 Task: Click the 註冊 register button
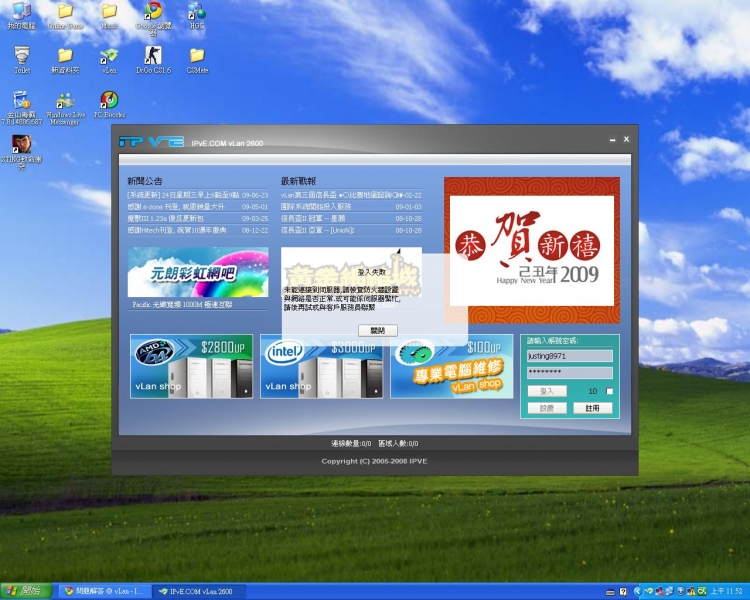coord(592,408)
